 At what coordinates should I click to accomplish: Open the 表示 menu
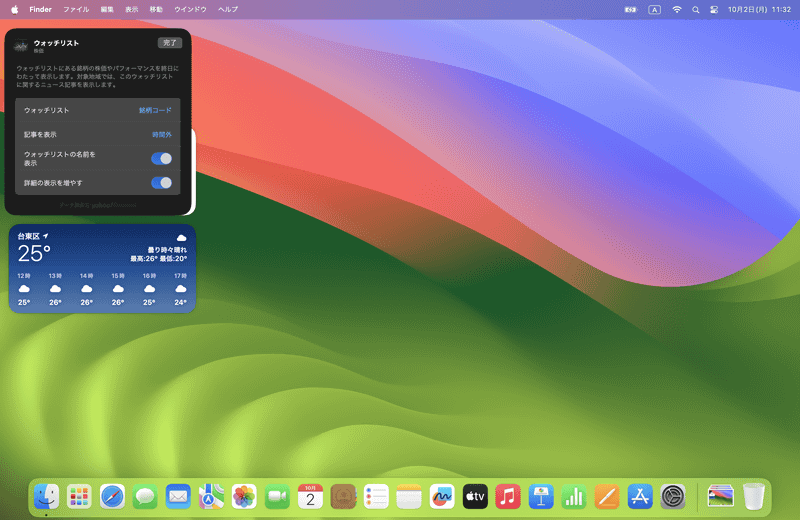click(x=132, y=9)
